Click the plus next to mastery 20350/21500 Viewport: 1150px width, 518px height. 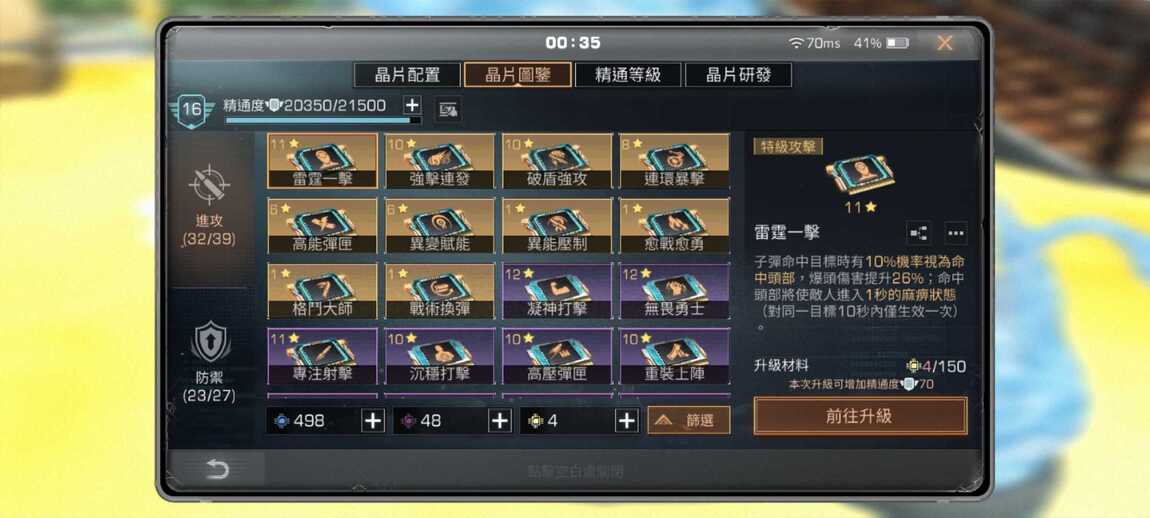[x=412, y=105]
